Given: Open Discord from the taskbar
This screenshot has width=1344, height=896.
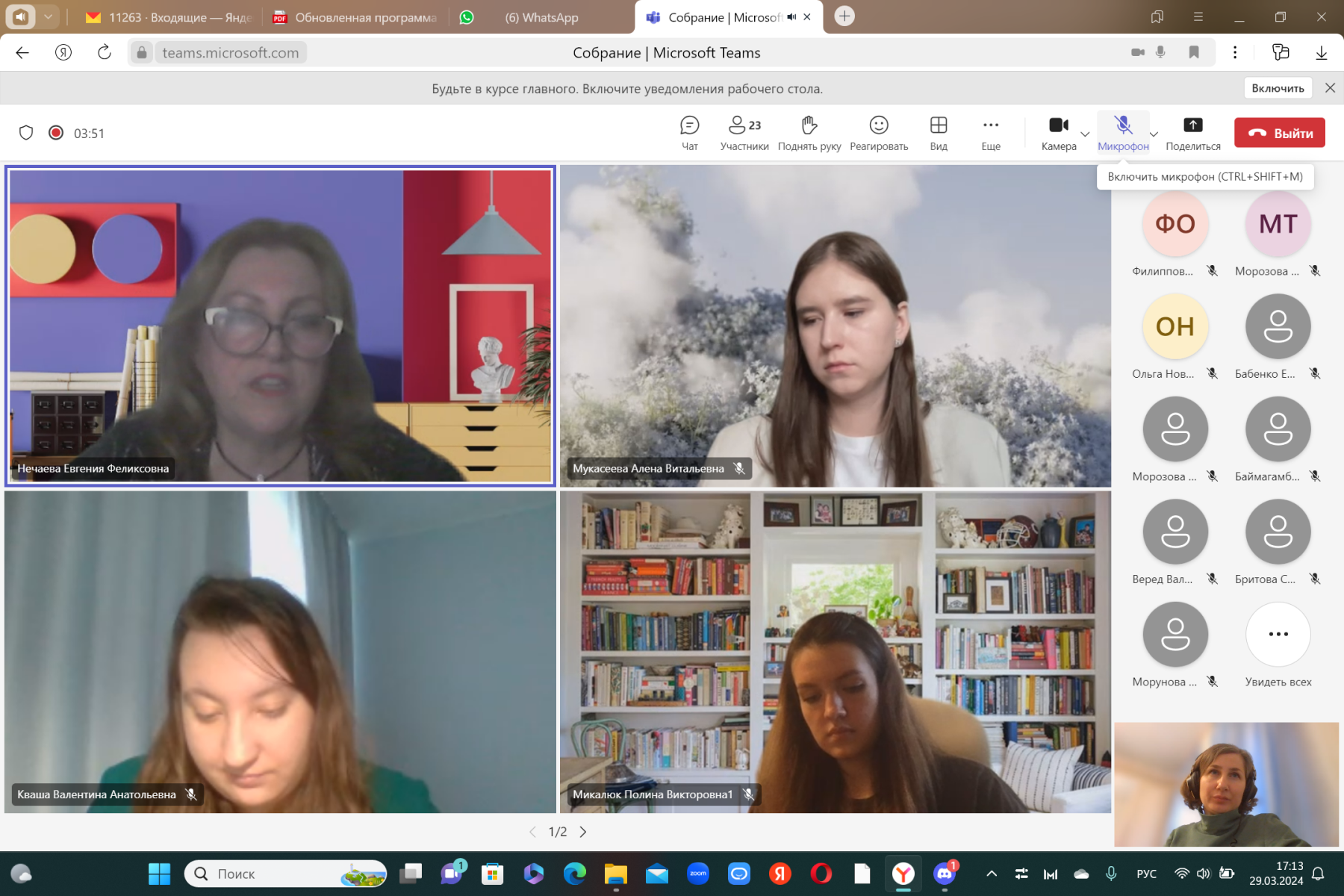Looking at the screenshot, I should coord(945,874).
